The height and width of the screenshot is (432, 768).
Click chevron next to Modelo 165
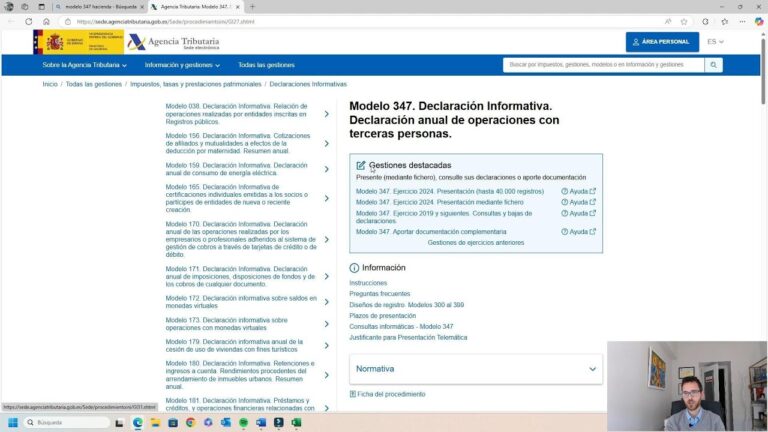click(327, 198)
